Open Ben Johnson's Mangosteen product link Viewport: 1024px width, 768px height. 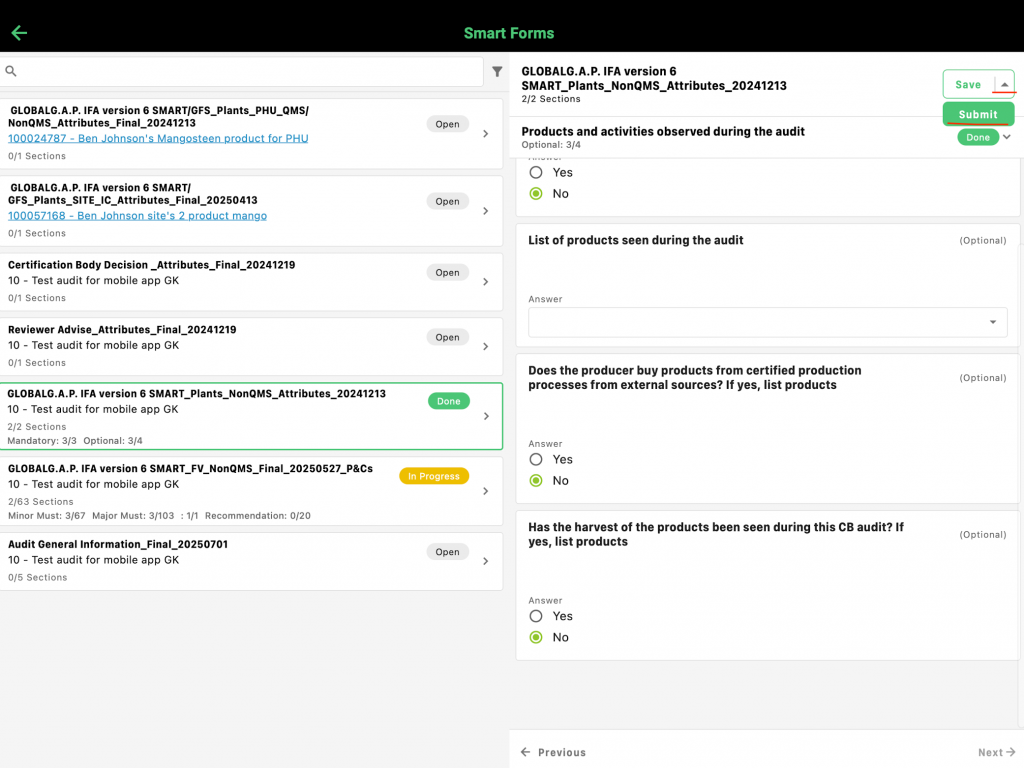click(158, 138)
